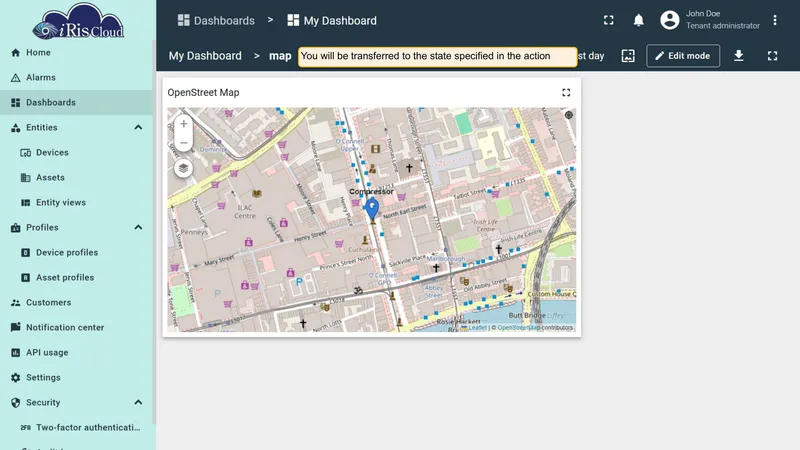Viewport: 800px width, 450px height.
Task: Toggle fullscreen in top header
Action: [609, 20]
